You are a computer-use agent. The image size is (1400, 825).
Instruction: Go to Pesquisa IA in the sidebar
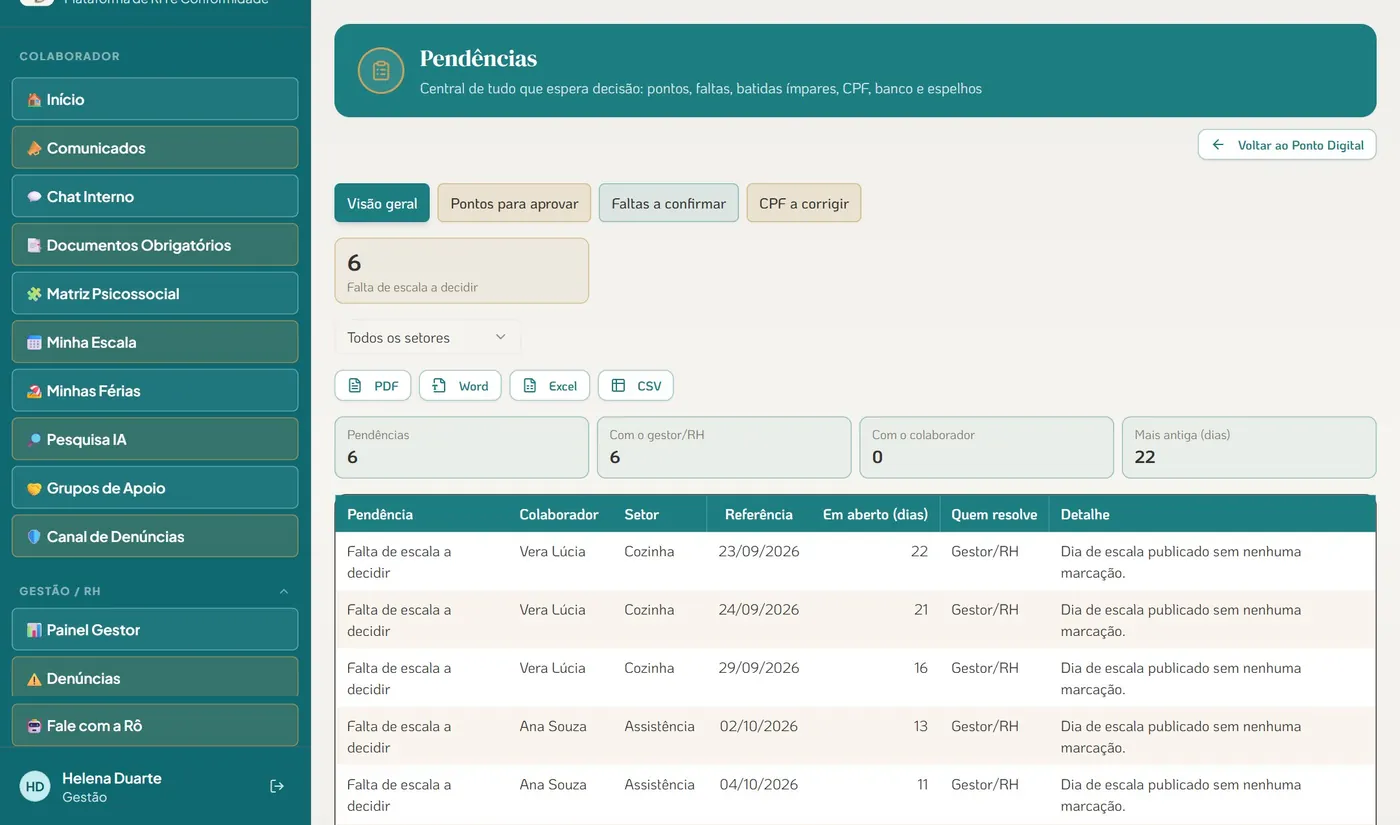pos(155,439)
